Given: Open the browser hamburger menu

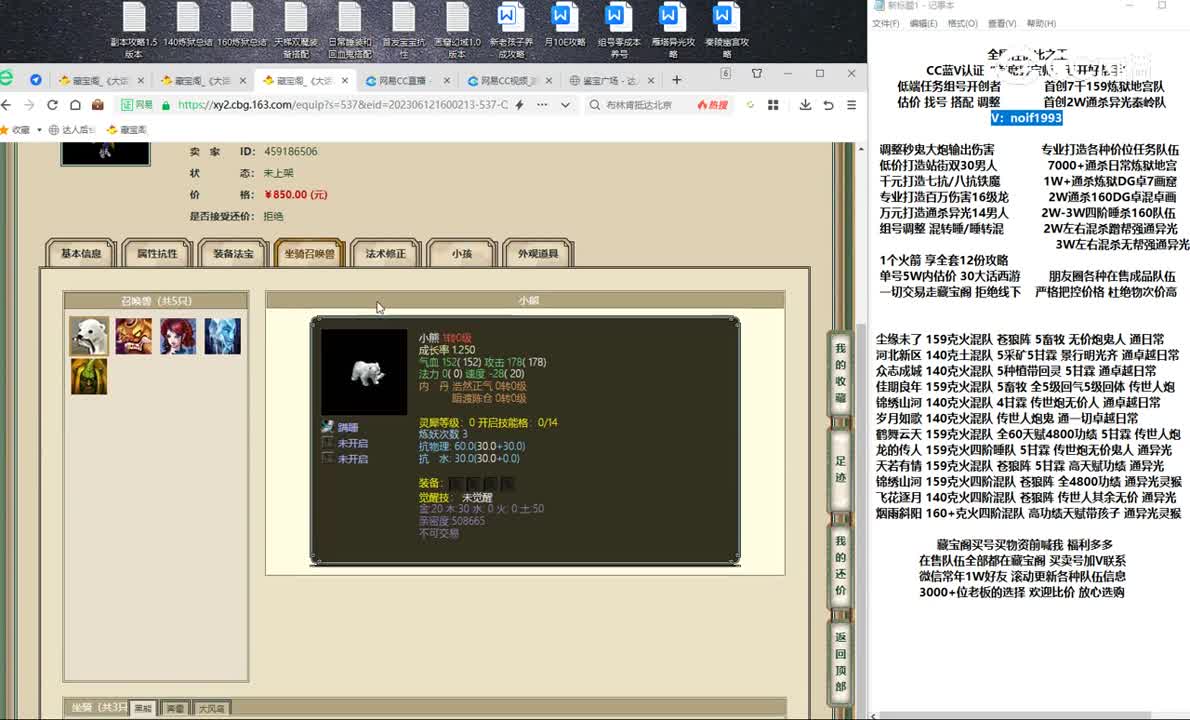Looking at the screenshot, I should pos(852,105).
